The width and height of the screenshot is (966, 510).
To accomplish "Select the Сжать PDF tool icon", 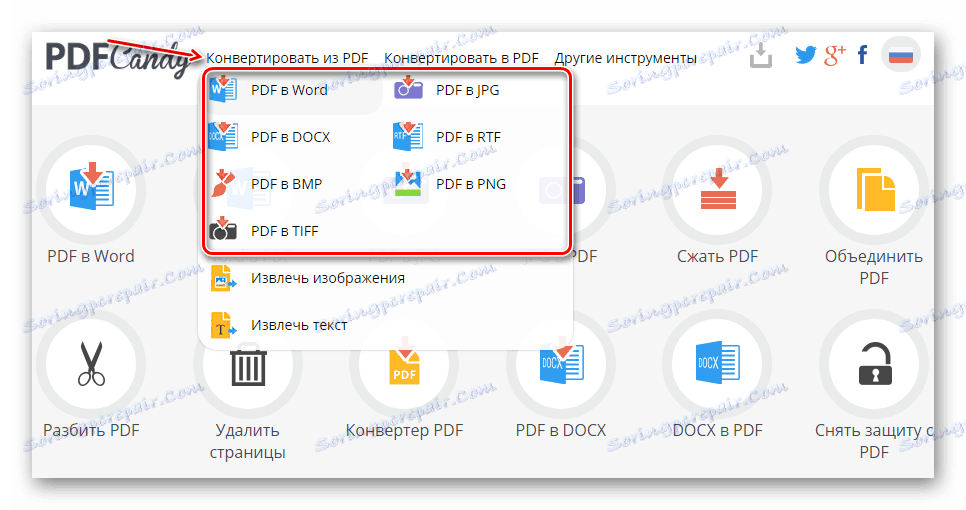I will coord(718,190).
